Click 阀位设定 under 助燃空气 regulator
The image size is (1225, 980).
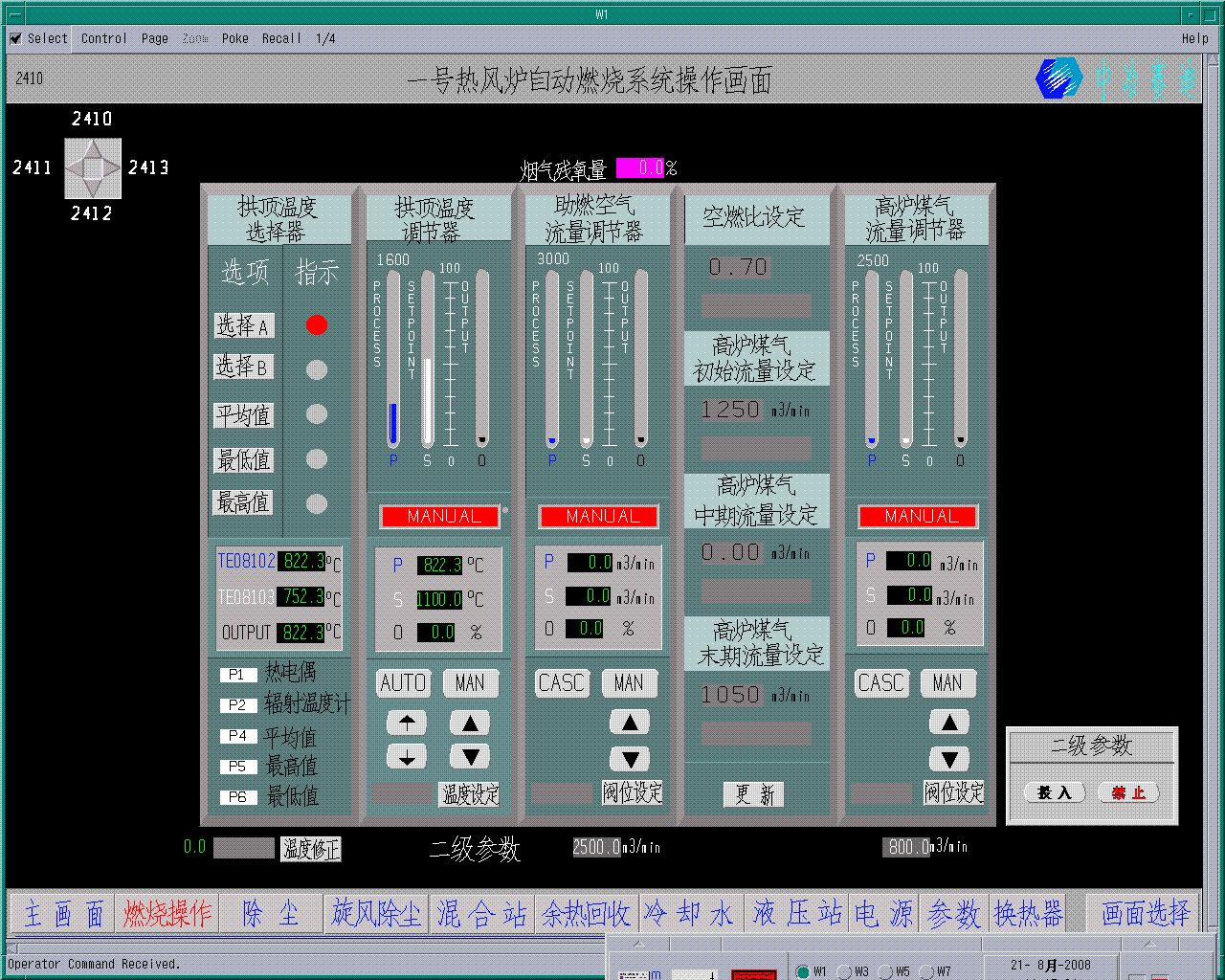coord(633,792)
